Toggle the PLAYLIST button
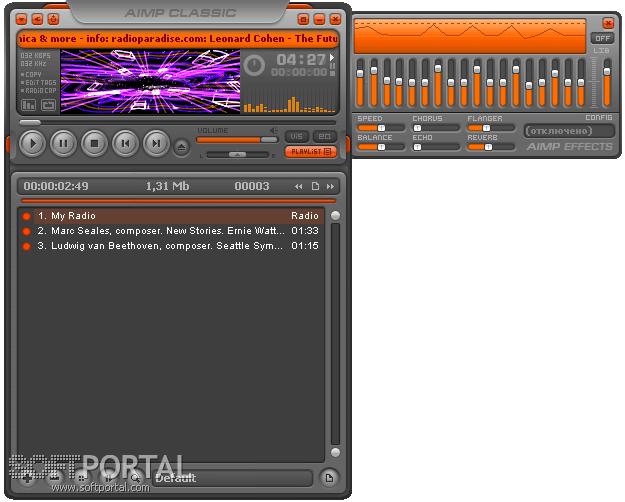The height and width of the screenshot is (502, 625). 311,152
